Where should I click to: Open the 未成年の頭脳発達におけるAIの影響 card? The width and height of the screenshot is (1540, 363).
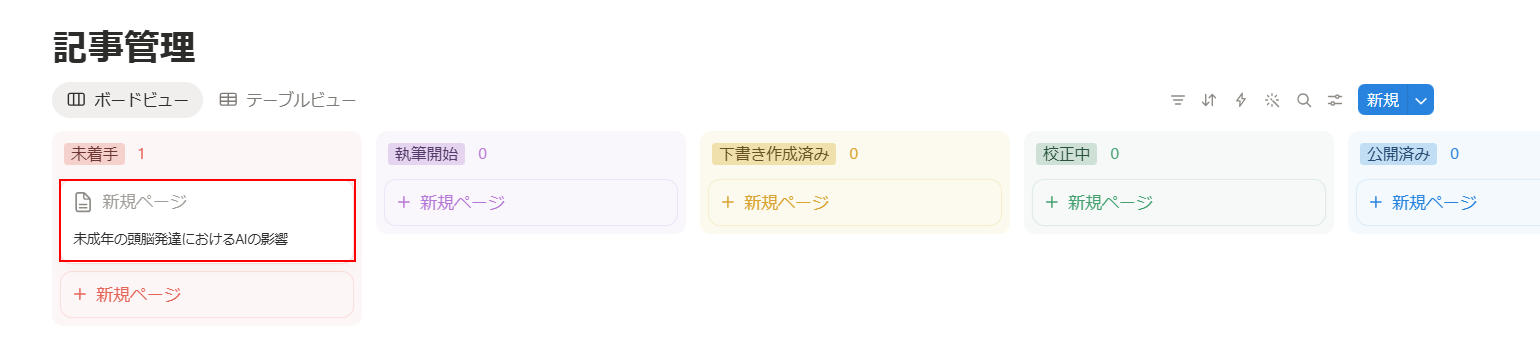click(207, 220)
